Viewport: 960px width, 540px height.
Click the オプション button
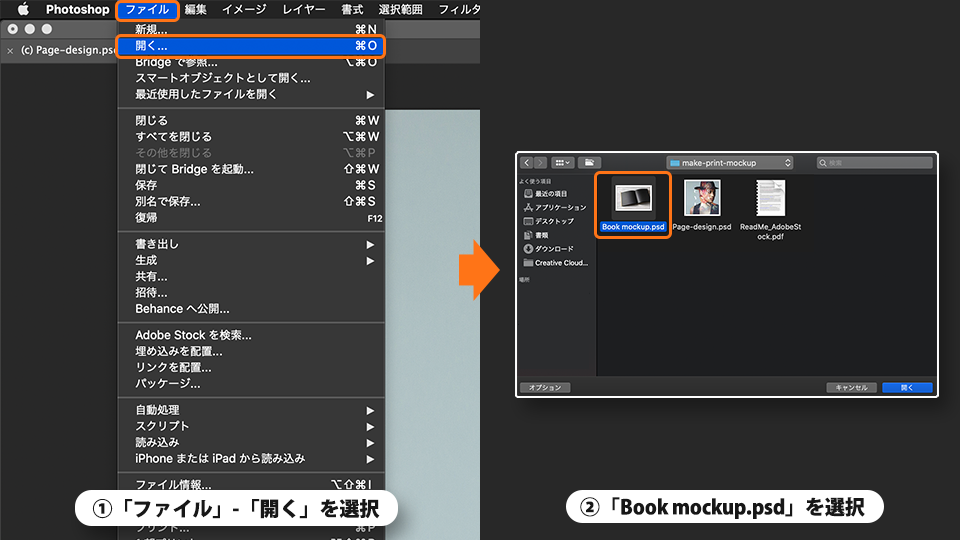(545, 388)
